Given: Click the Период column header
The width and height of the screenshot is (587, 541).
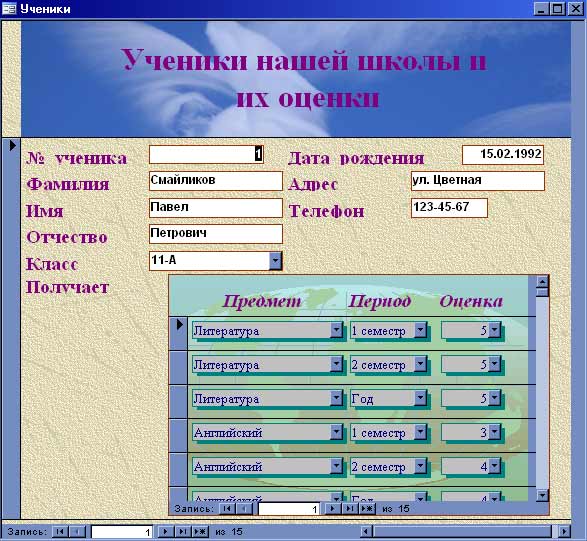Looking at the screenshot, I should click(380, 301).
